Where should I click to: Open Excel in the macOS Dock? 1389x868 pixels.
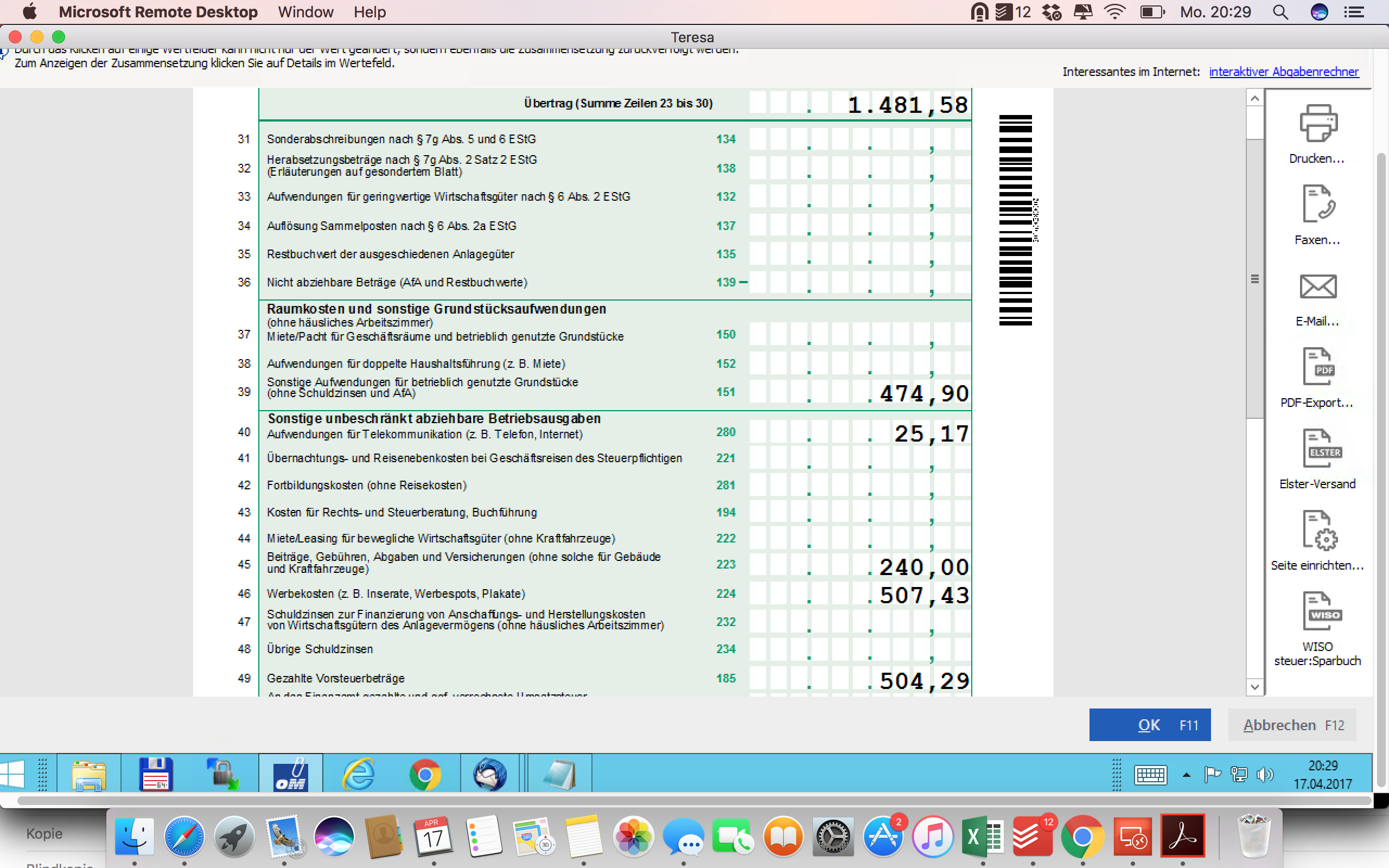983,837
